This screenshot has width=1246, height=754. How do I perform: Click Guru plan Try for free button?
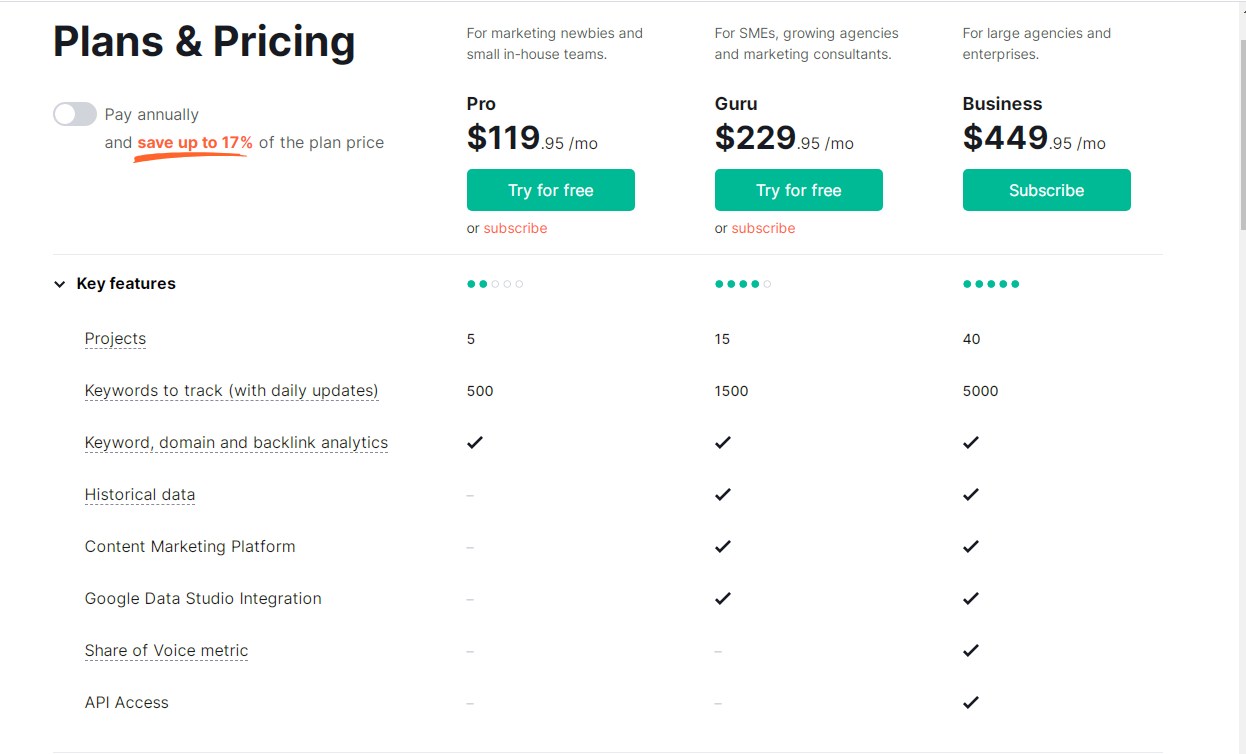pyautogui.click(x=798, y=190)
